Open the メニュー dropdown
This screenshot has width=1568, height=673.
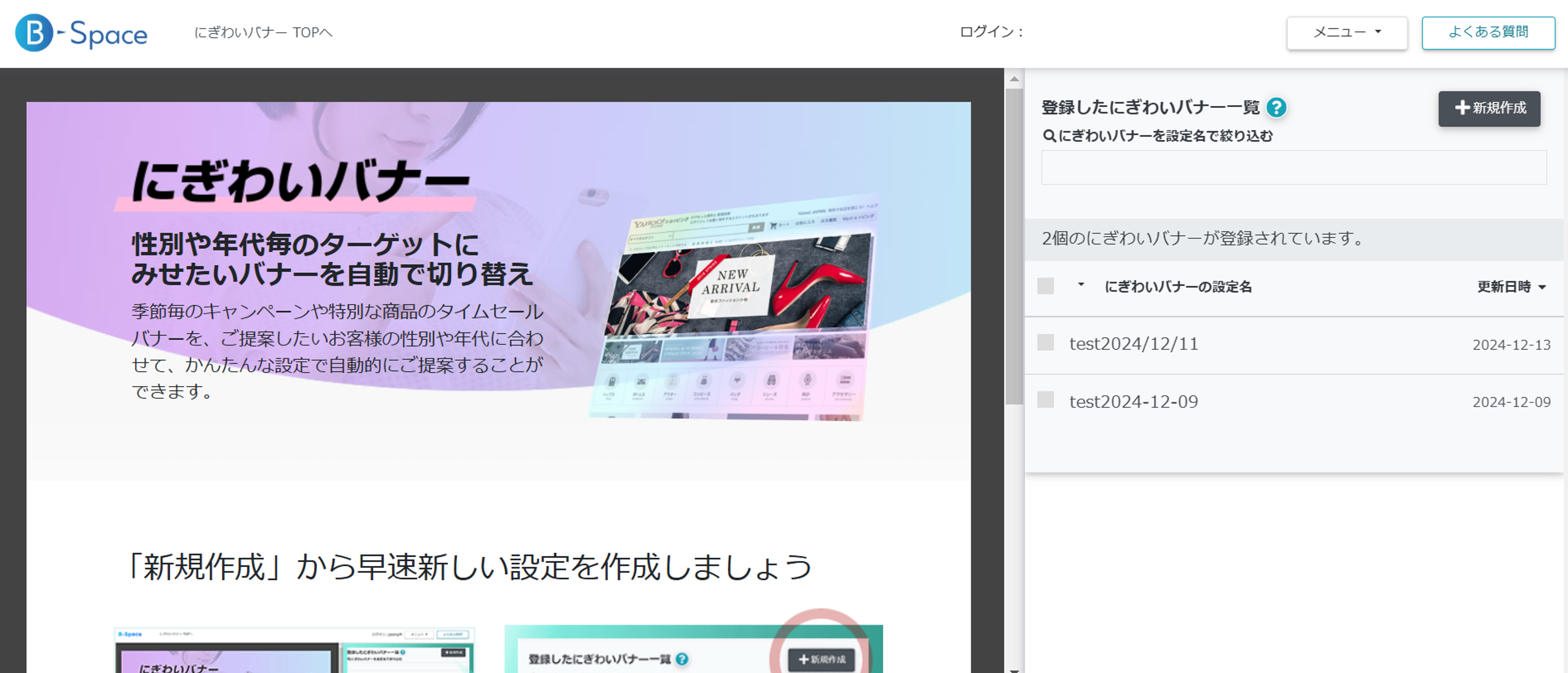[x=1346, y=33]
